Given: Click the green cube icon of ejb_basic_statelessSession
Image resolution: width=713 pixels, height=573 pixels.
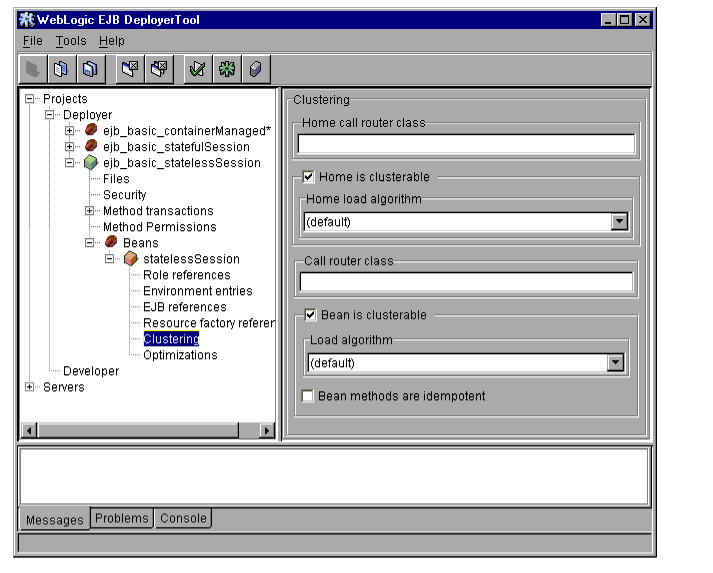Looking at the screenshot, I should point(91,162).
